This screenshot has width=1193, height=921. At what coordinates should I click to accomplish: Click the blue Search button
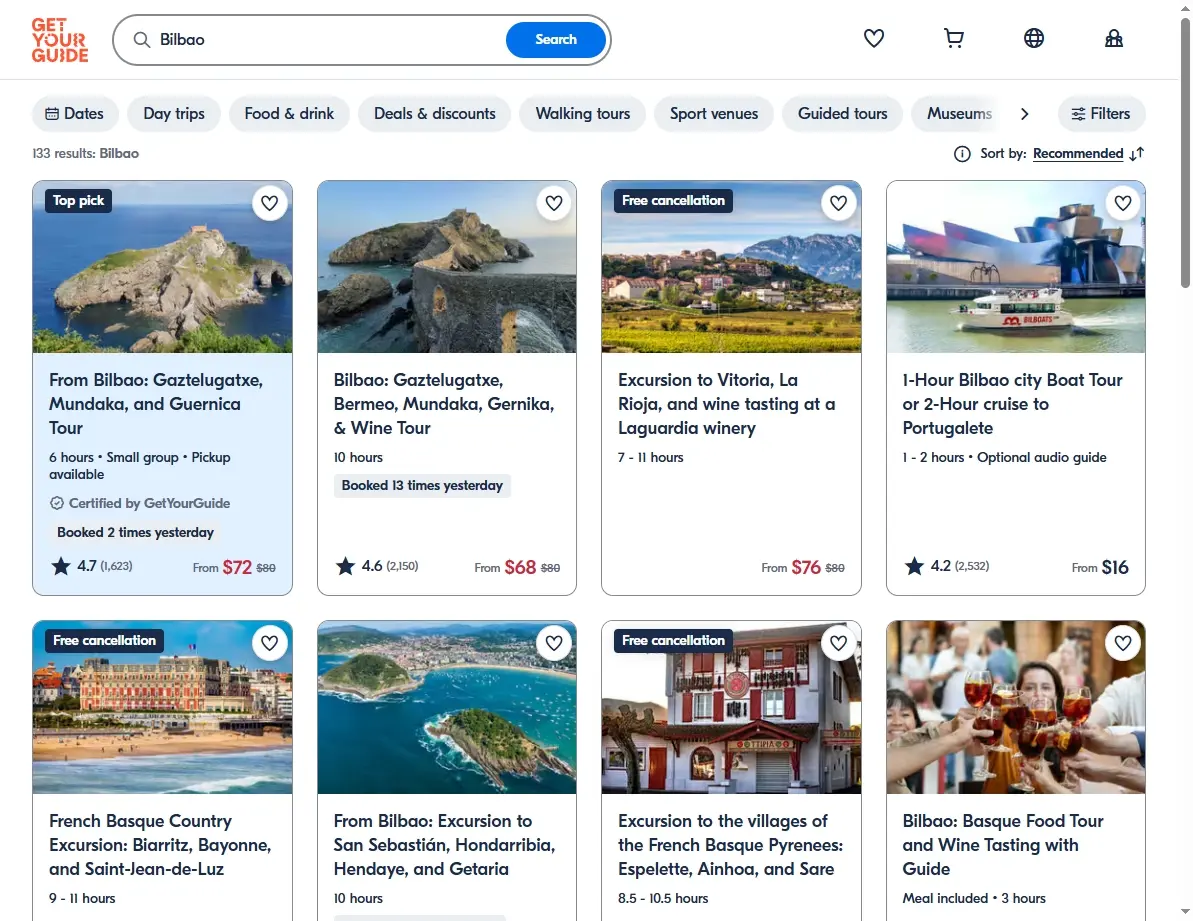[x=555, y=40]
